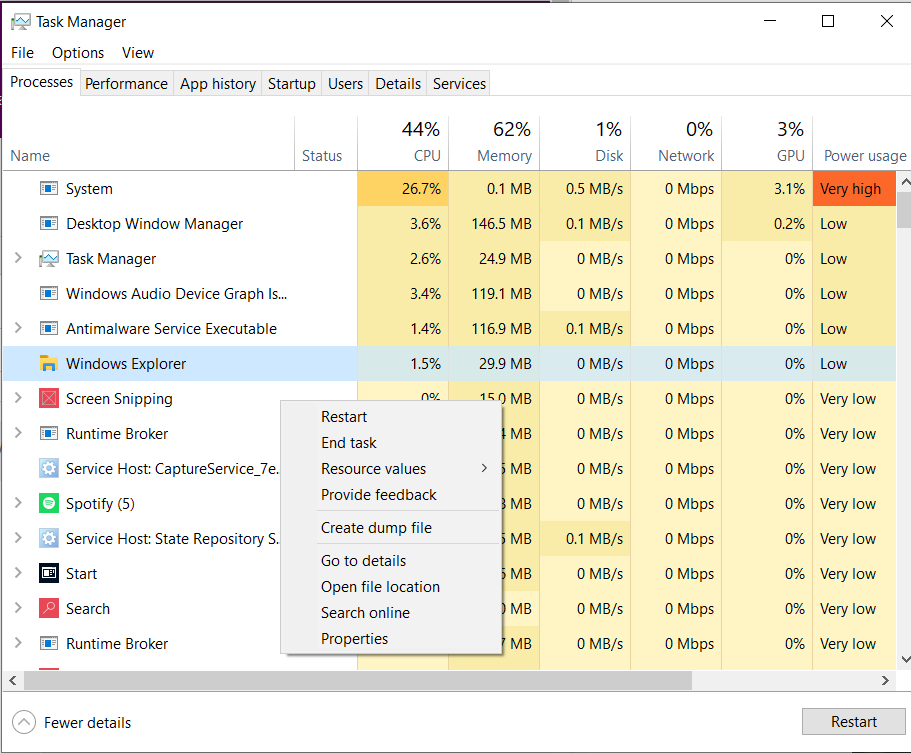Click the Desktop Window Manager icon
This screenshot has width=911, height=753.
point(48,224)
